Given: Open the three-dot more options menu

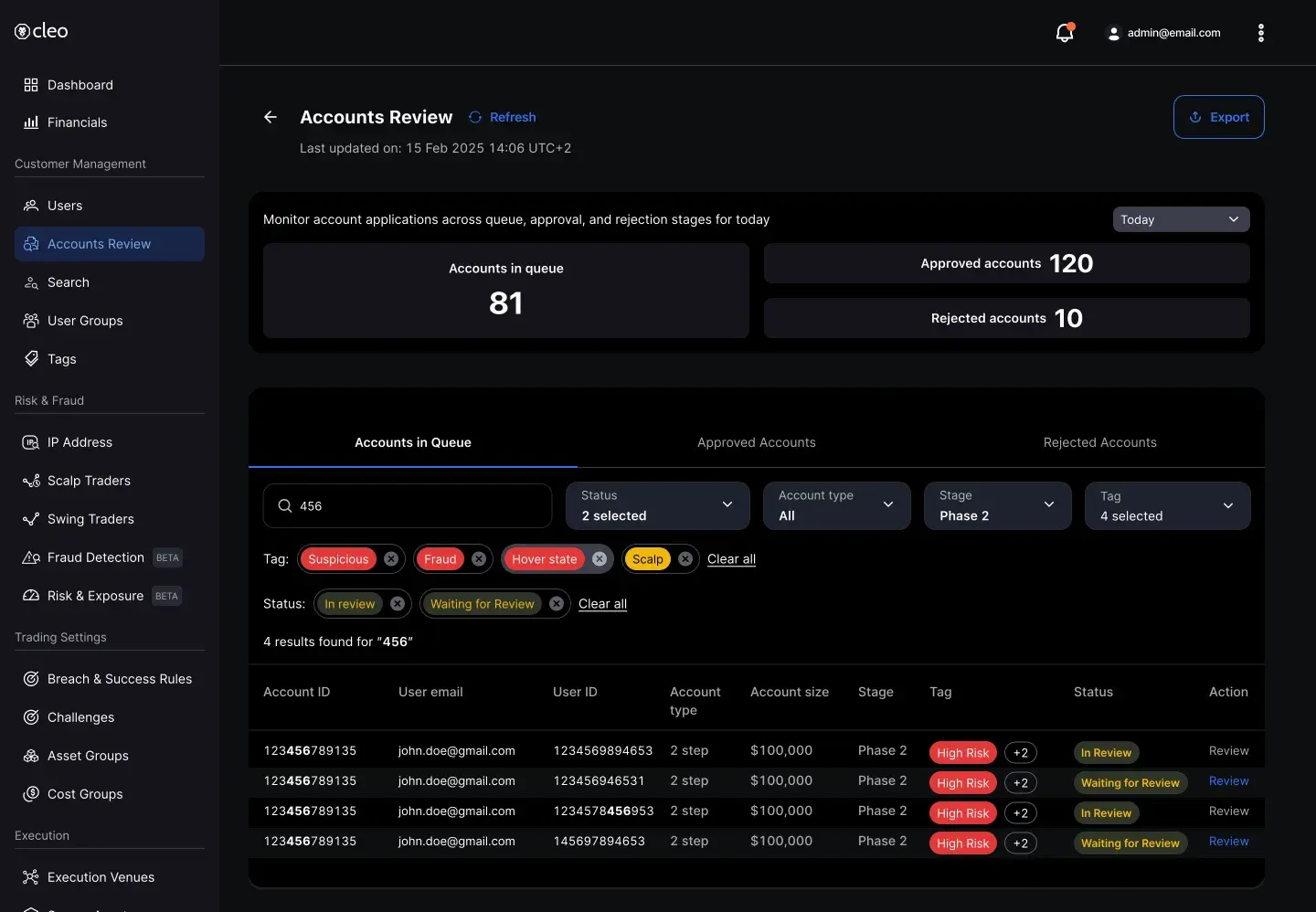Looking at the screenshot, I should [1261, 33].
